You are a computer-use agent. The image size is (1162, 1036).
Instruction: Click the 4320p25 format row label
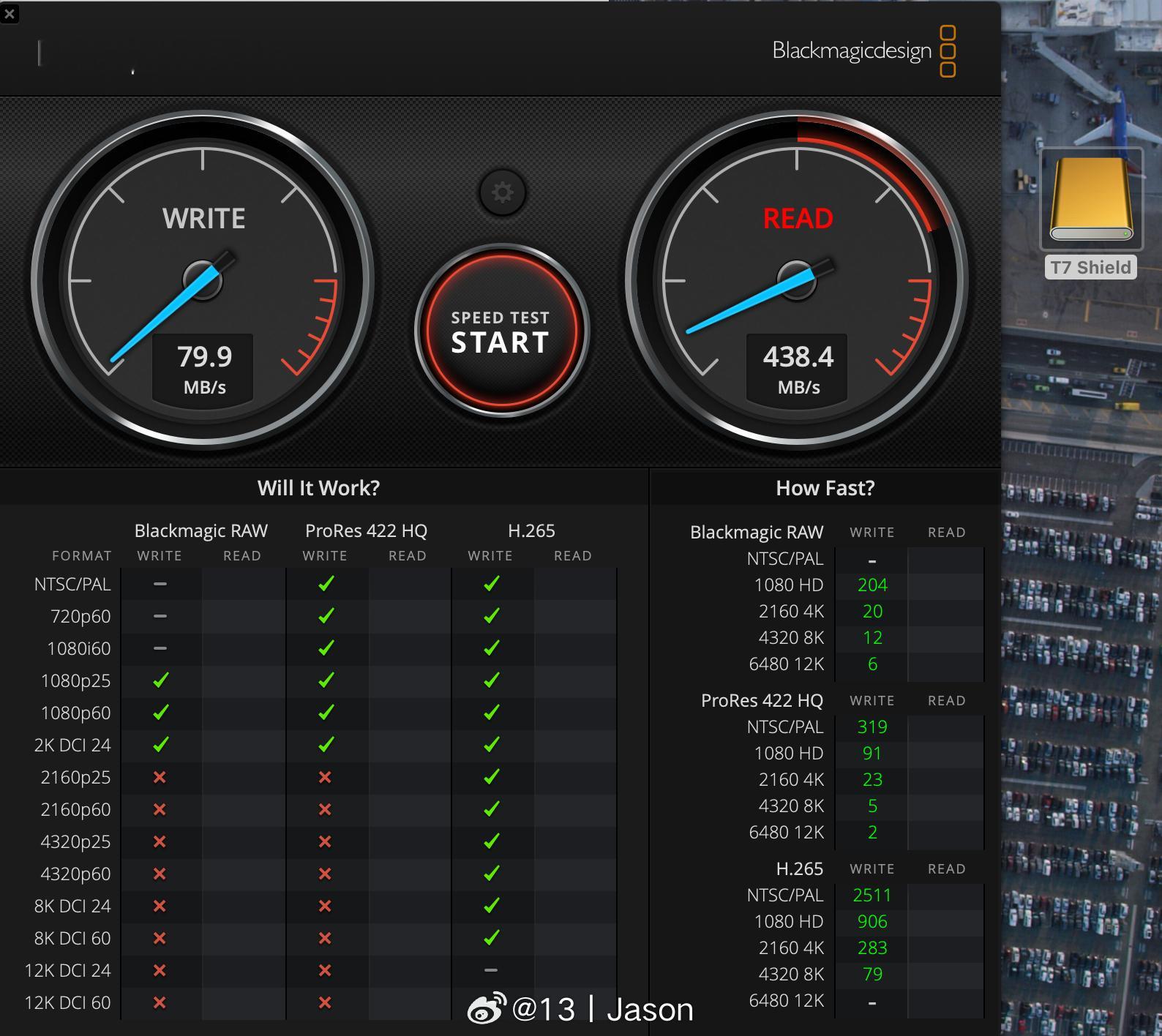tap(75, 841)
